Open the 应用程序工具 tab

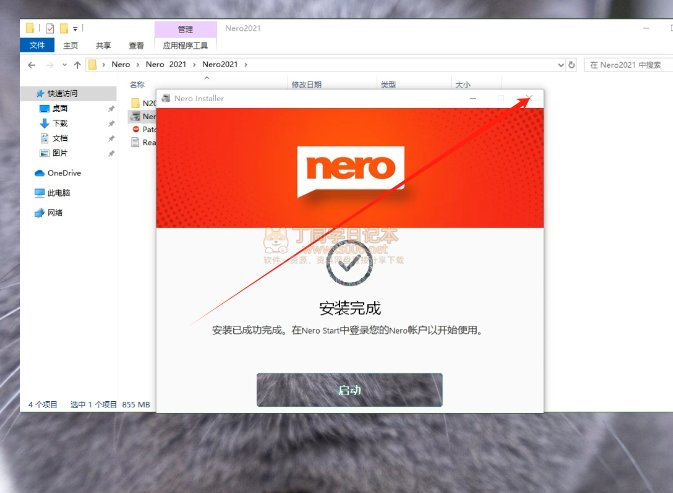click(x=185, y=45)
